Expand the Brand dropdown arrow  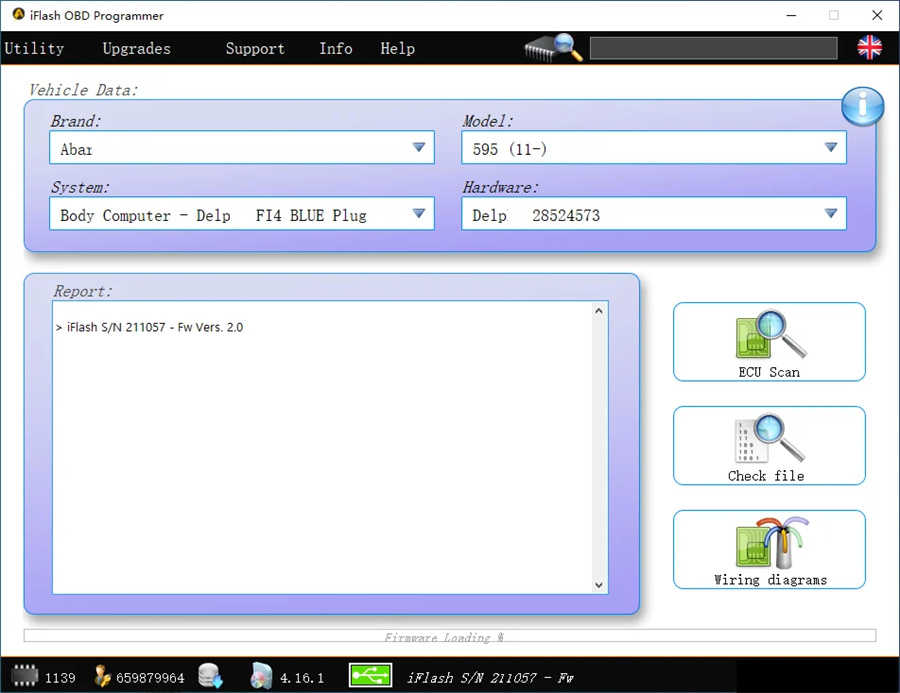[x=419, y=148]
